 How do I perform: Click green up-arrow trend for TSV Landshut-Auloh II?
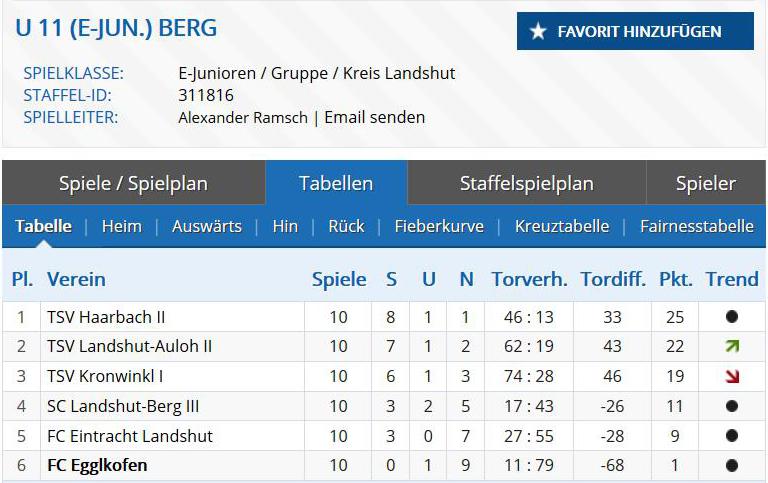coord(732,347)
